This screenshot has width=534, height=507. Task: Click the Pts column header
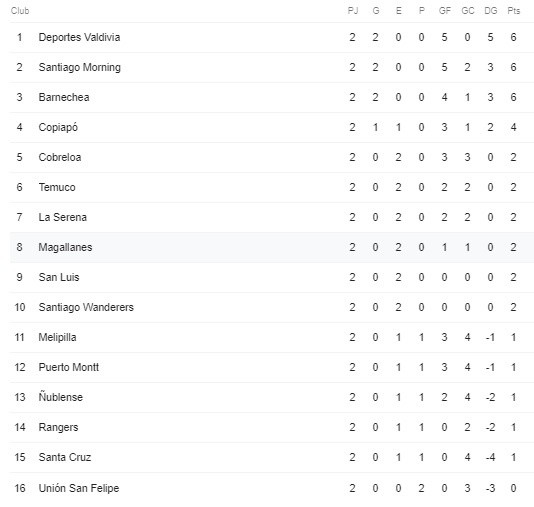[514, 11]
